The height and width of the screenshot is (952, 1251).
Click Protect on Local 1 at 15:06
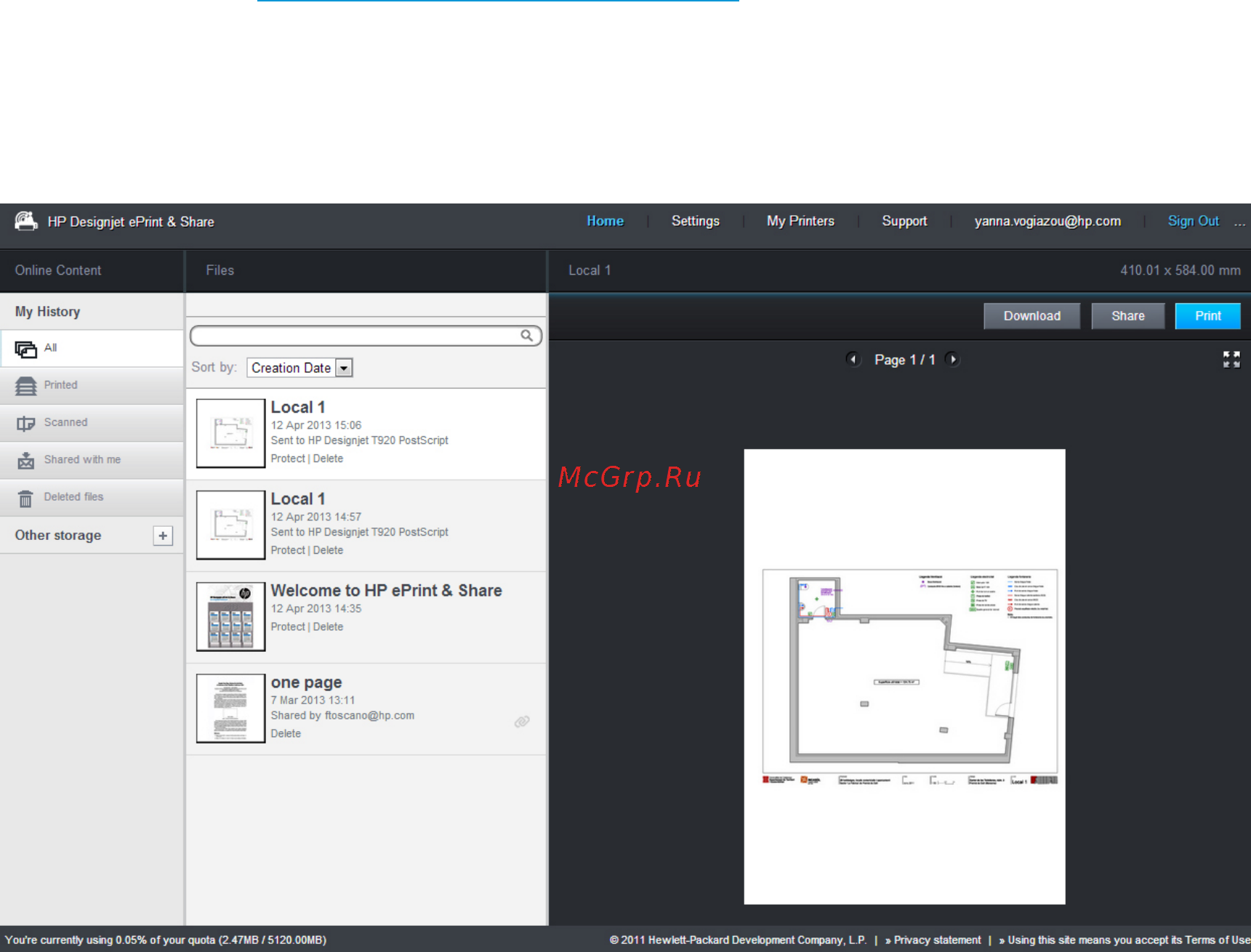288,459
